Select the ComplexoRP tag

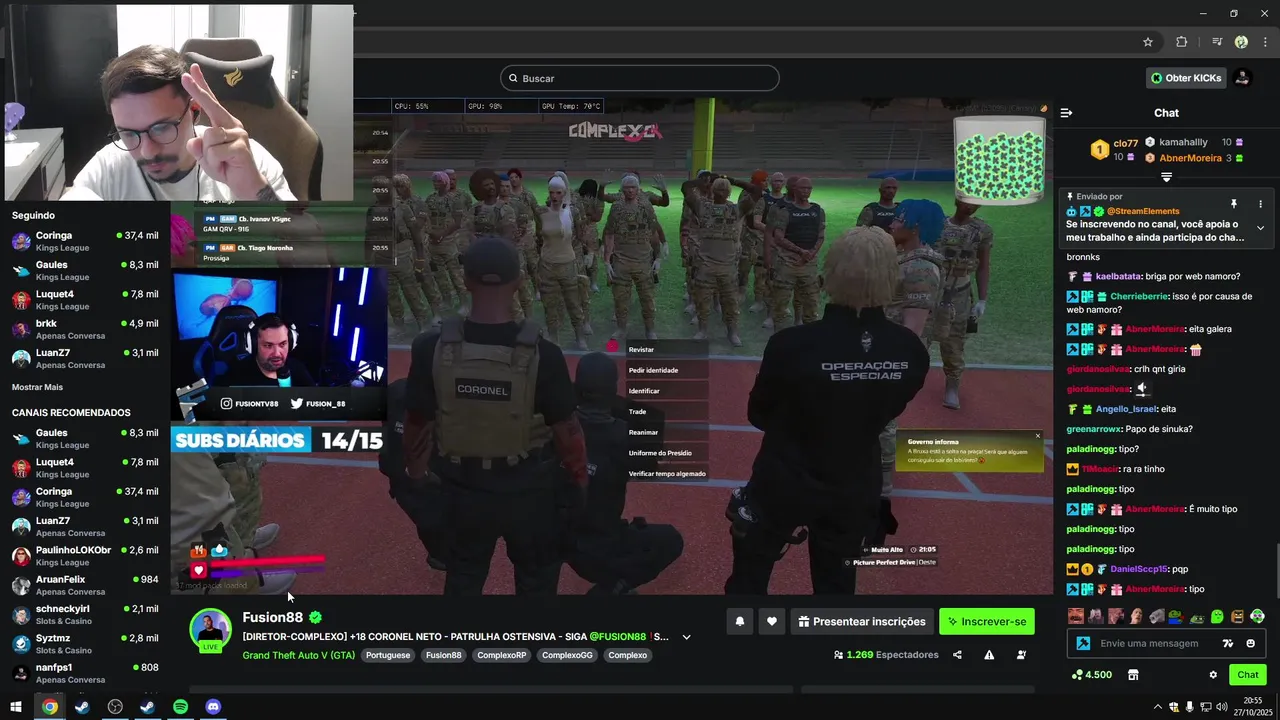tap(501, 655)
